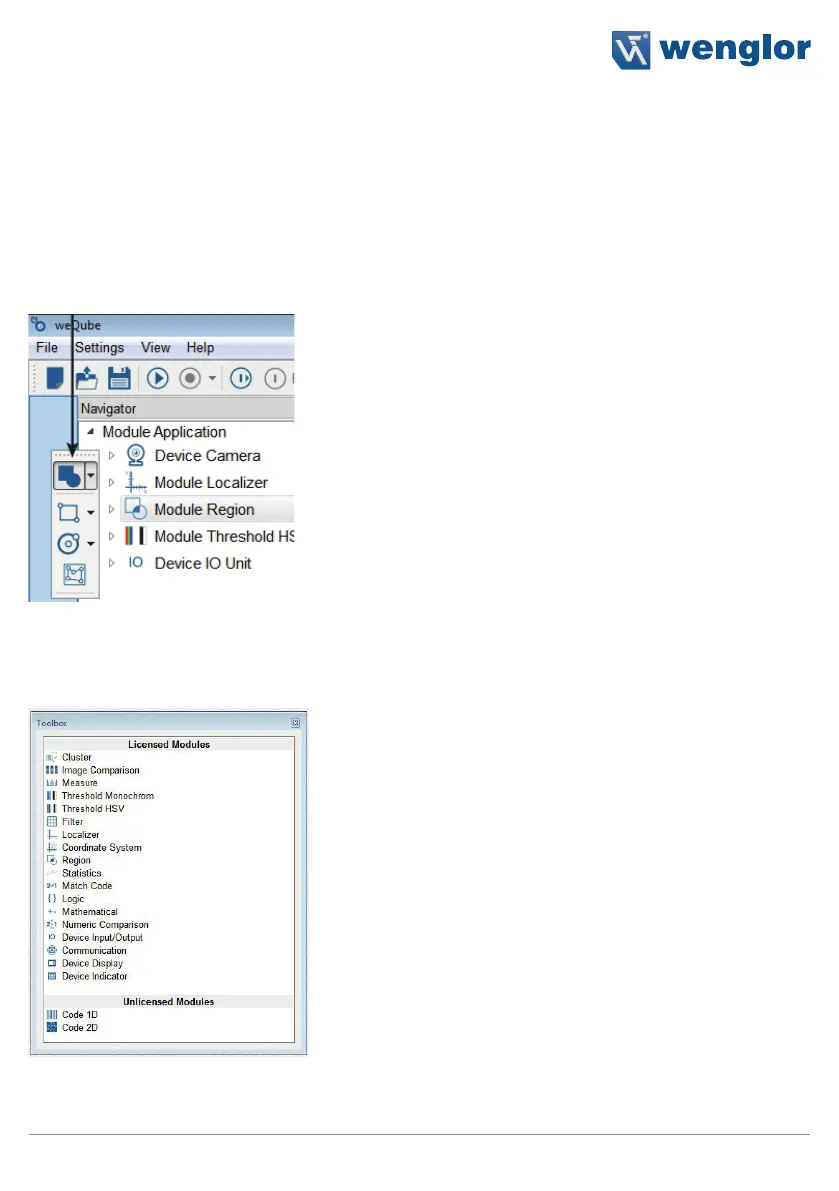Pick Threshold HSV in the Toolbox
Viewport: 839px width, 1191px height.
click(x=93, y=809)
